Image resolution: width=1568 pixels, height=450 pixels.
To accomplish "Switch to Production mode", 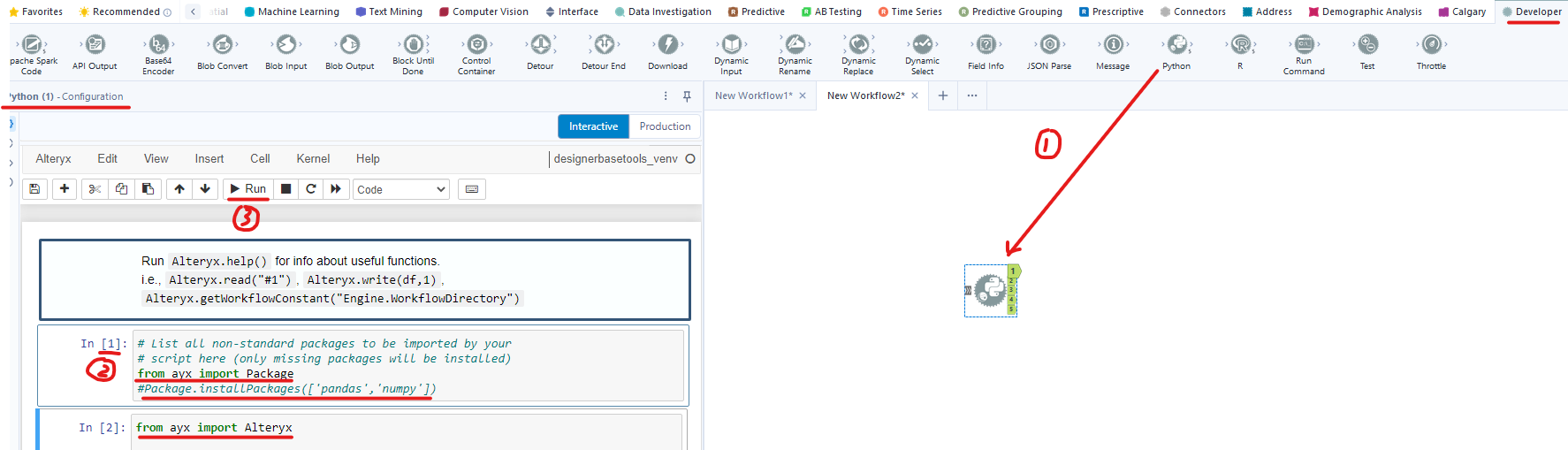I will tap(665, 126).
